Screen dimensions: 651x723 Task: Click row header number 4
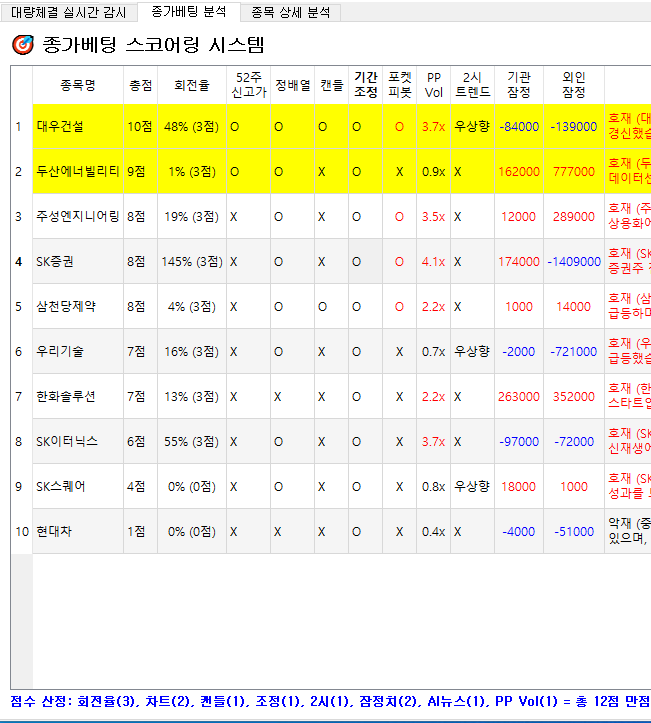tap(22, 261)
